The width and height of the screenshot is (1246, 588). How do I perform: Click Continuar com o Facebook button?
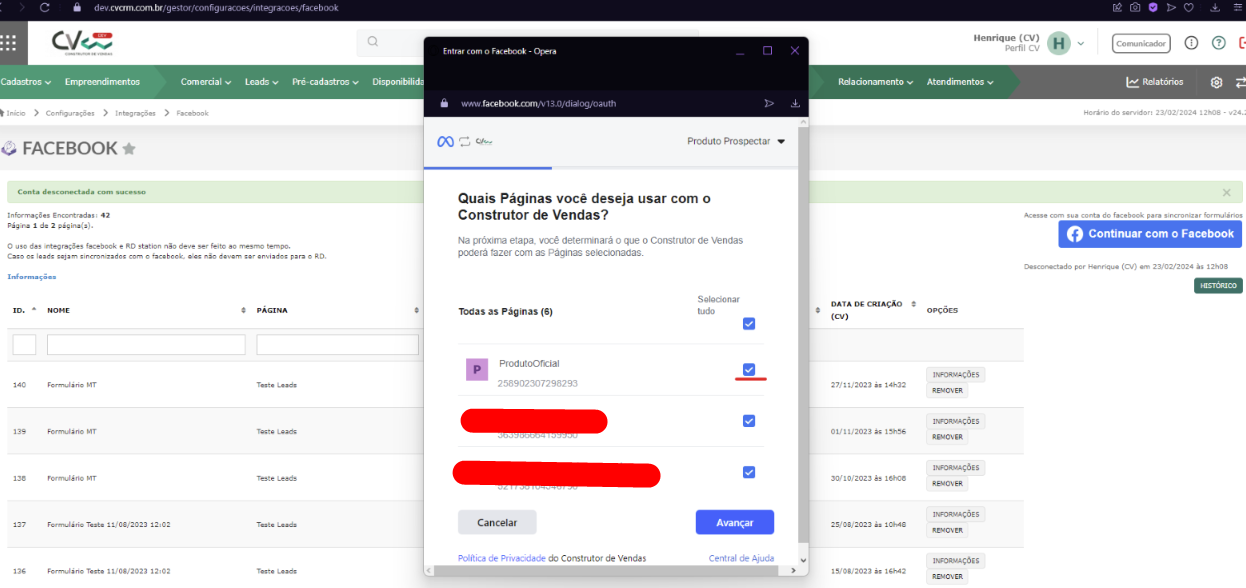coord(1150,234)
